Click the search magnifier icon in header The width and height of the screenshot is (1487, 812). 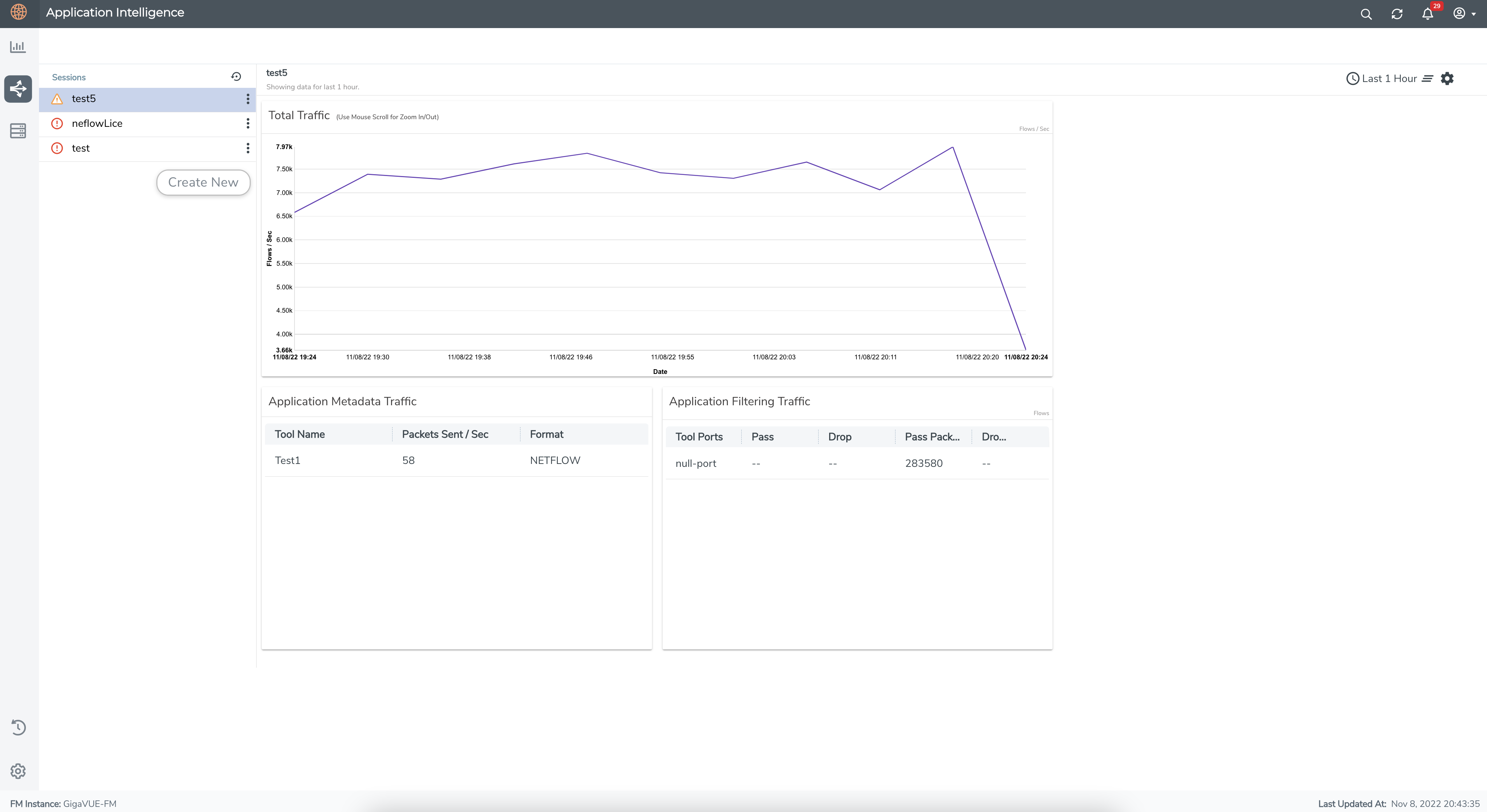click(x=1366, y=14)
